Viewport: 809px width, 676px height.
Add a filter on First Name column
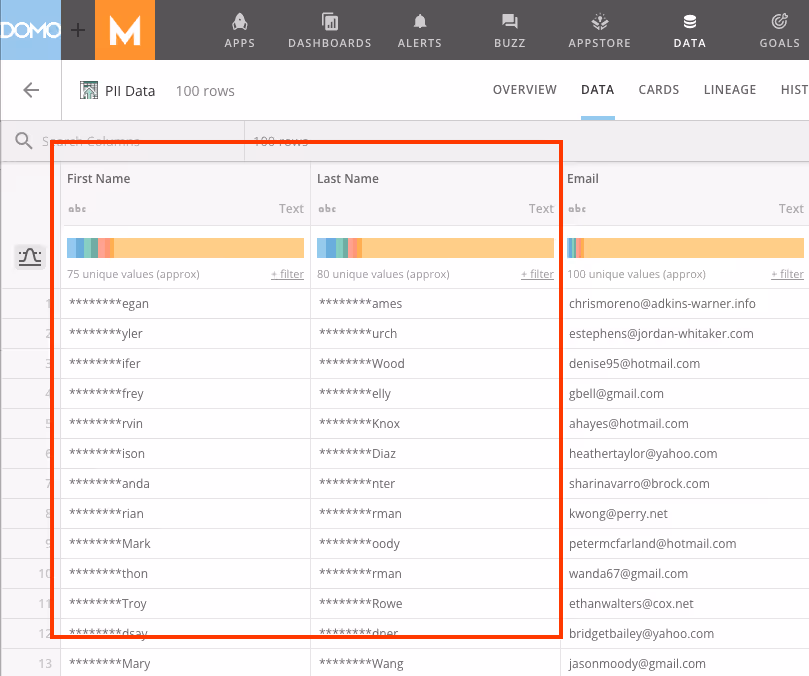(287, 274)
